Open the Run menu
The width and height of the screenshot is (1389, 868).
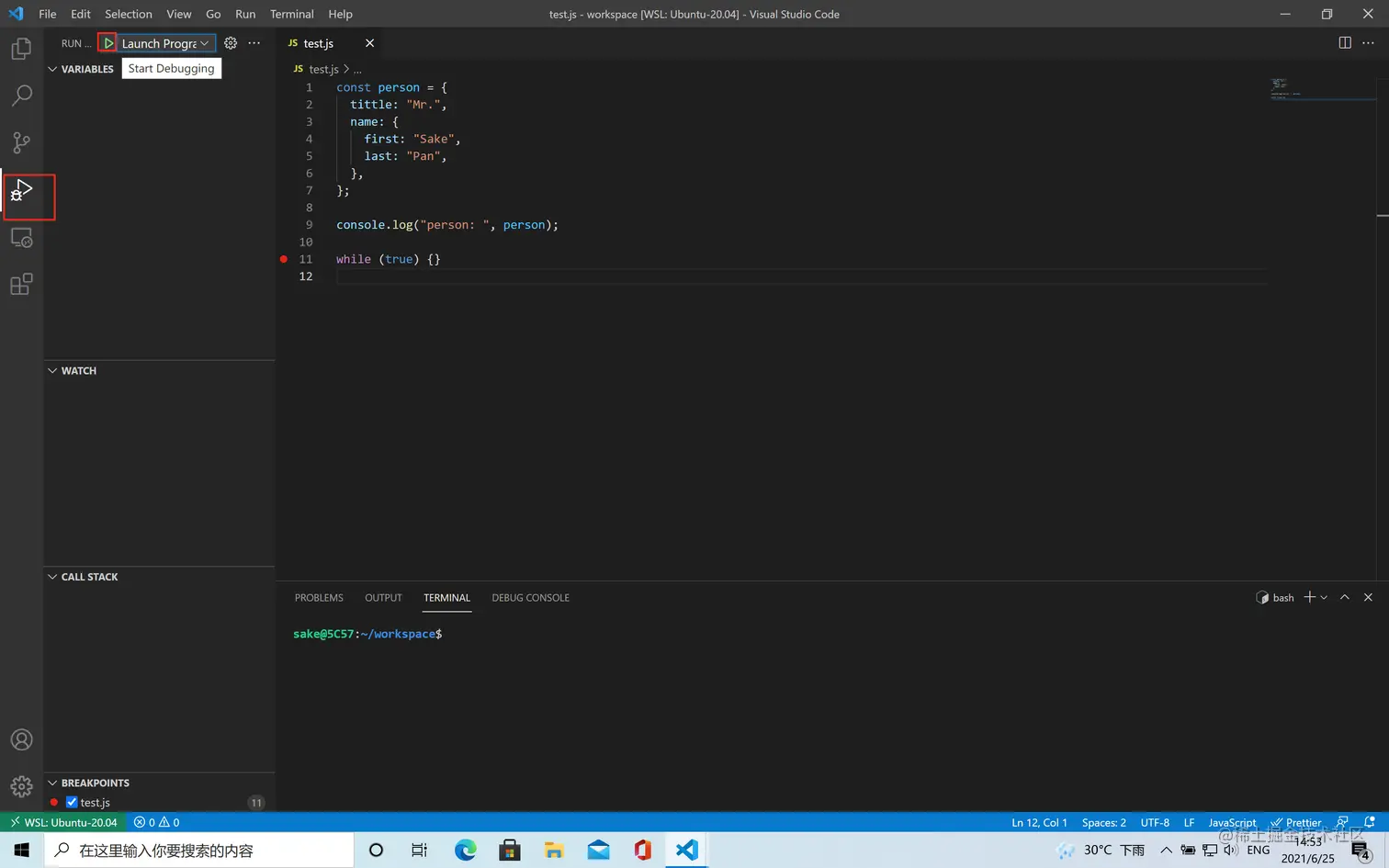[245, 14]
